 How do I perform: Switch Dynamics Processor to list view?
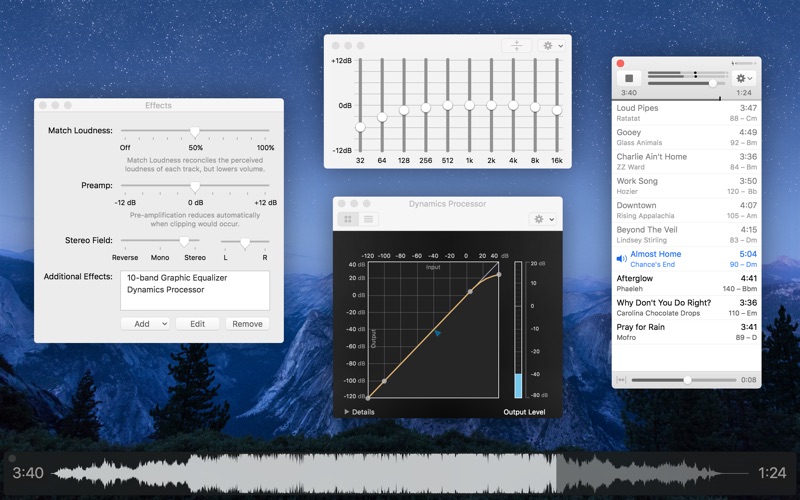368,219
